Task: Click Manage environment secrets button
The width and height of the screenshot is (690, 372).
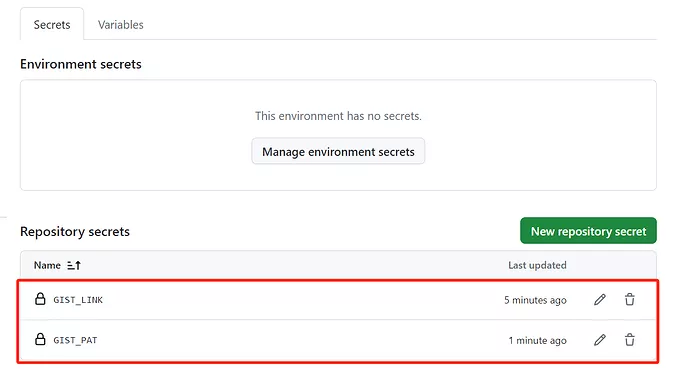Action: pyautogui.click(x=338, y=151)
